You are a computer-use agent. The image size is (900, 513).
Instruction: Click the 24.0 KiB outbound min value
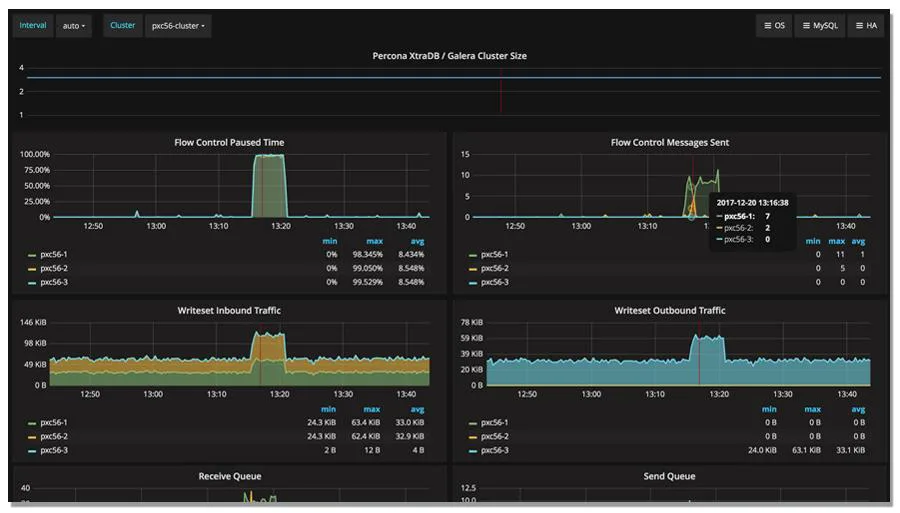762,450
